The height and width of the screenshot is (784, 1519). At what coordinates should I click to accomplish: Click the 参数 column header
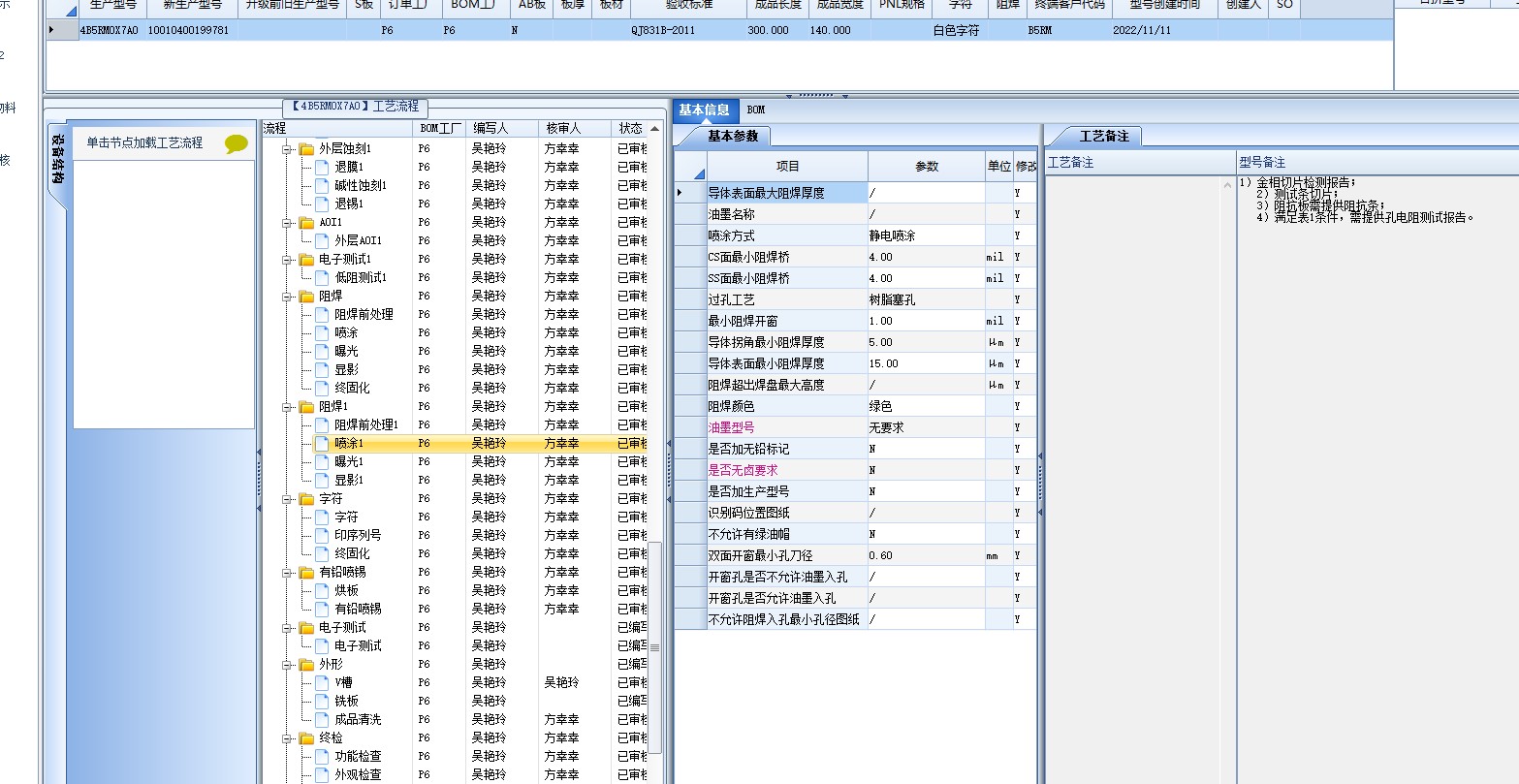pos(927,167)
